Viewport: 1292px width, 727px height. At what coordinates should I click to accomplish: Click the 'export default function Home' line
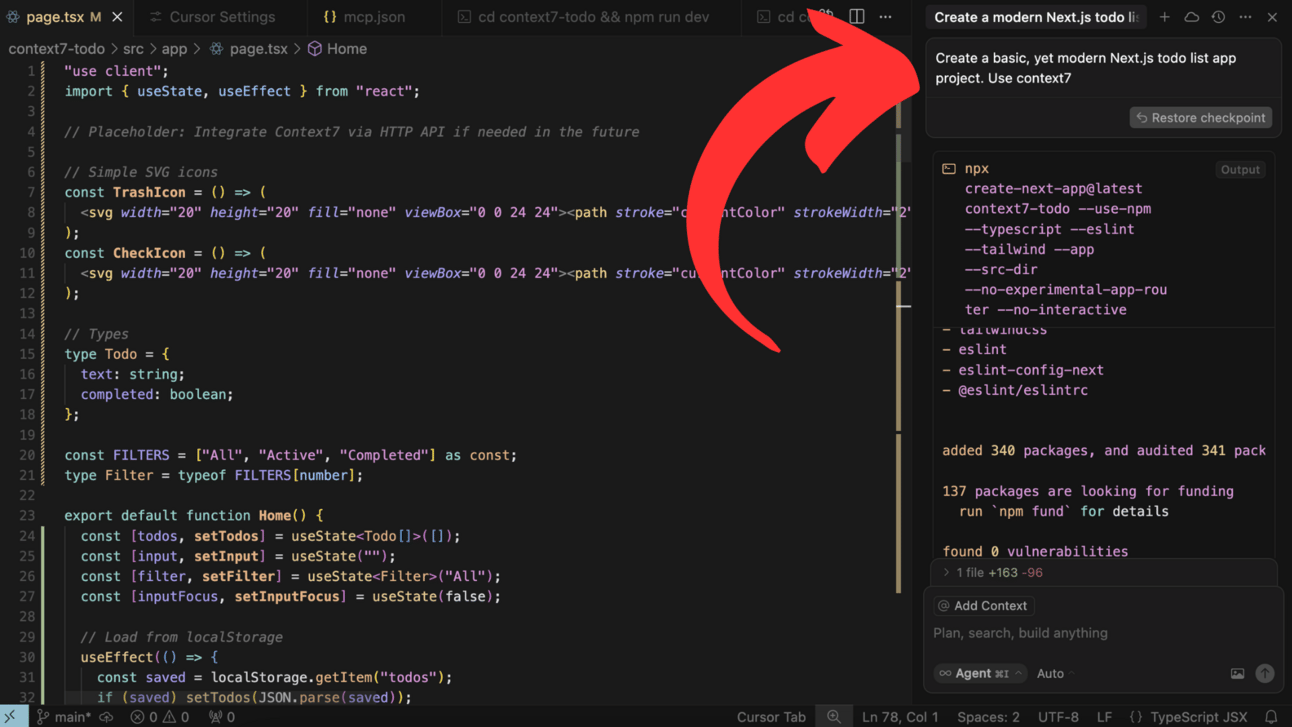194,516
